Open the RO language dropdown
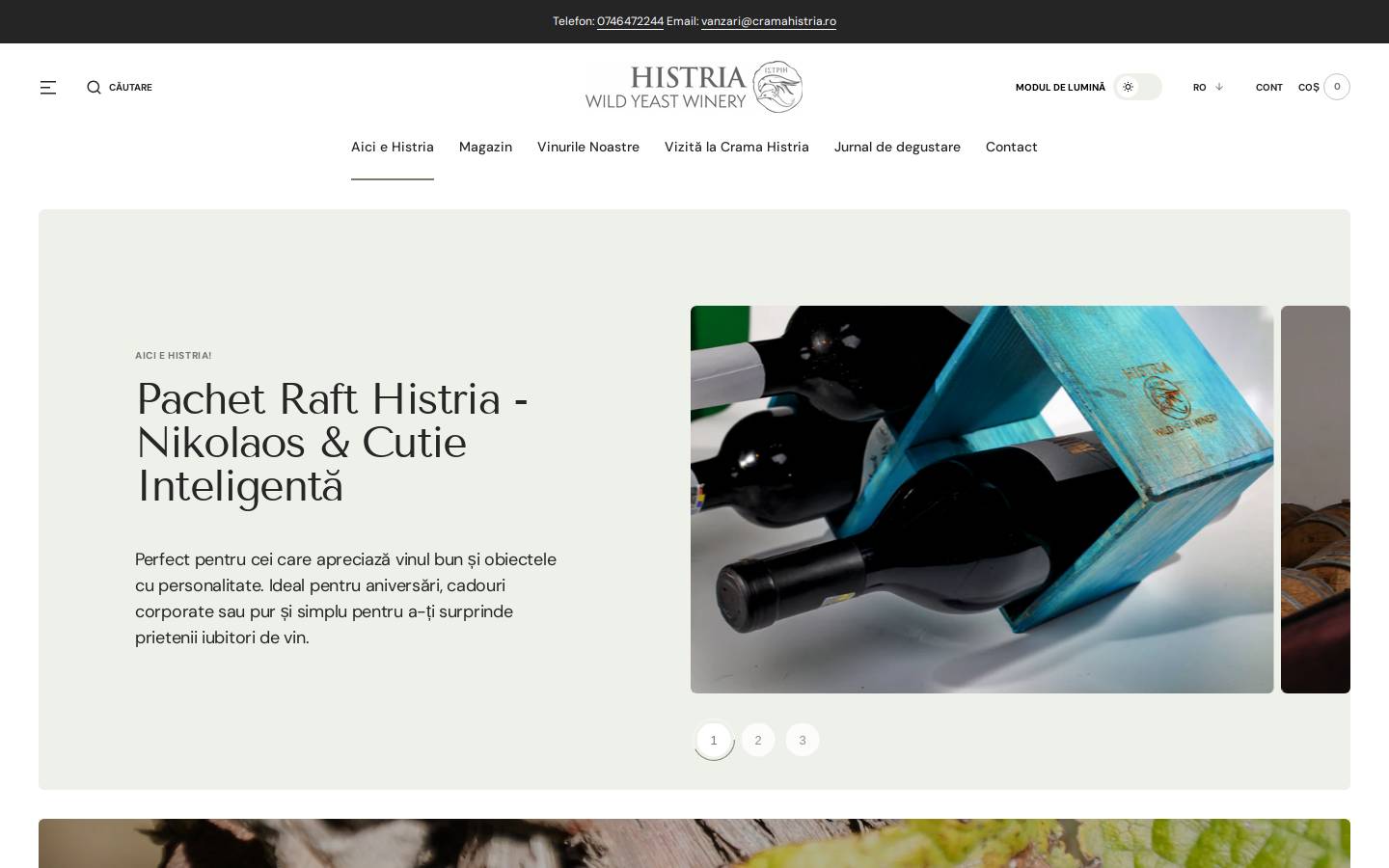This screenshot has height=868, width=1389. 1208,87
